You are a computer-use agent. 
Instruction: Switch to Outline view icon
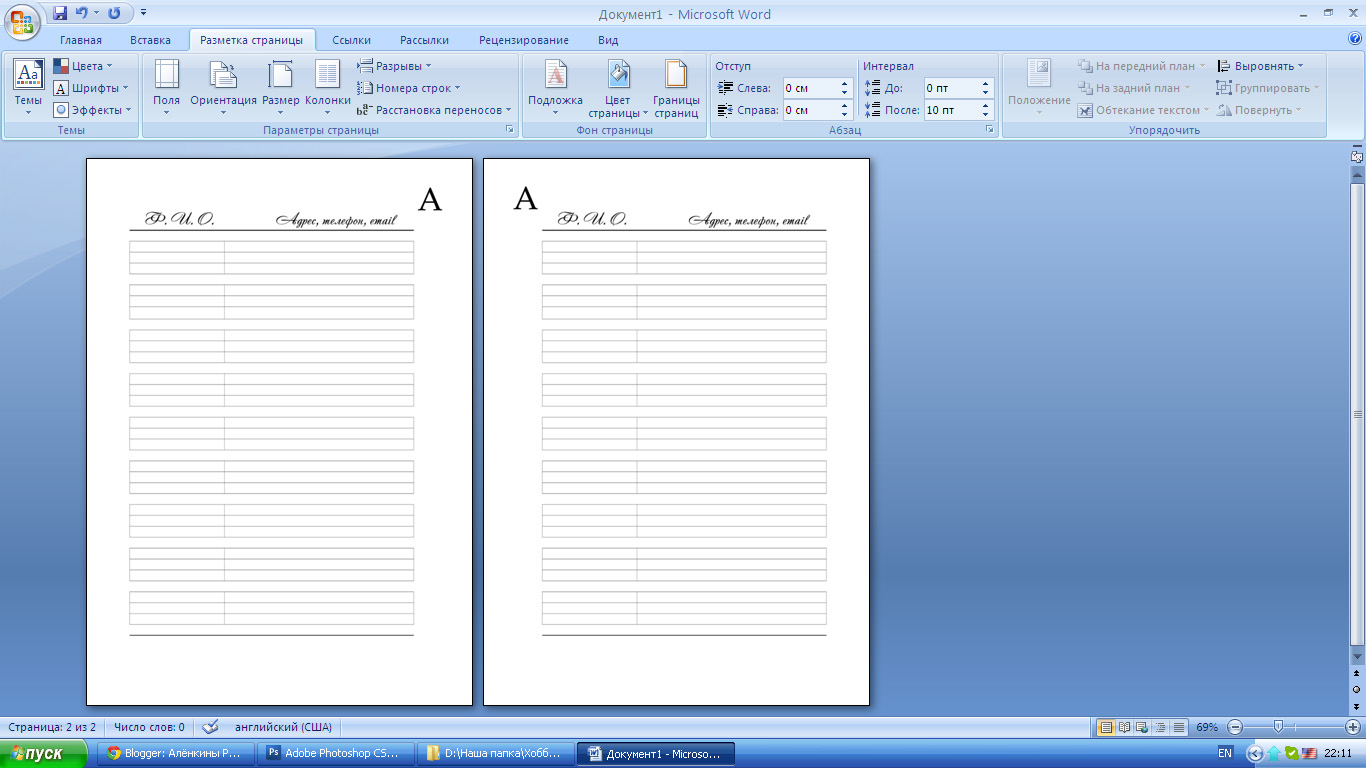[x=1160, y=727]
